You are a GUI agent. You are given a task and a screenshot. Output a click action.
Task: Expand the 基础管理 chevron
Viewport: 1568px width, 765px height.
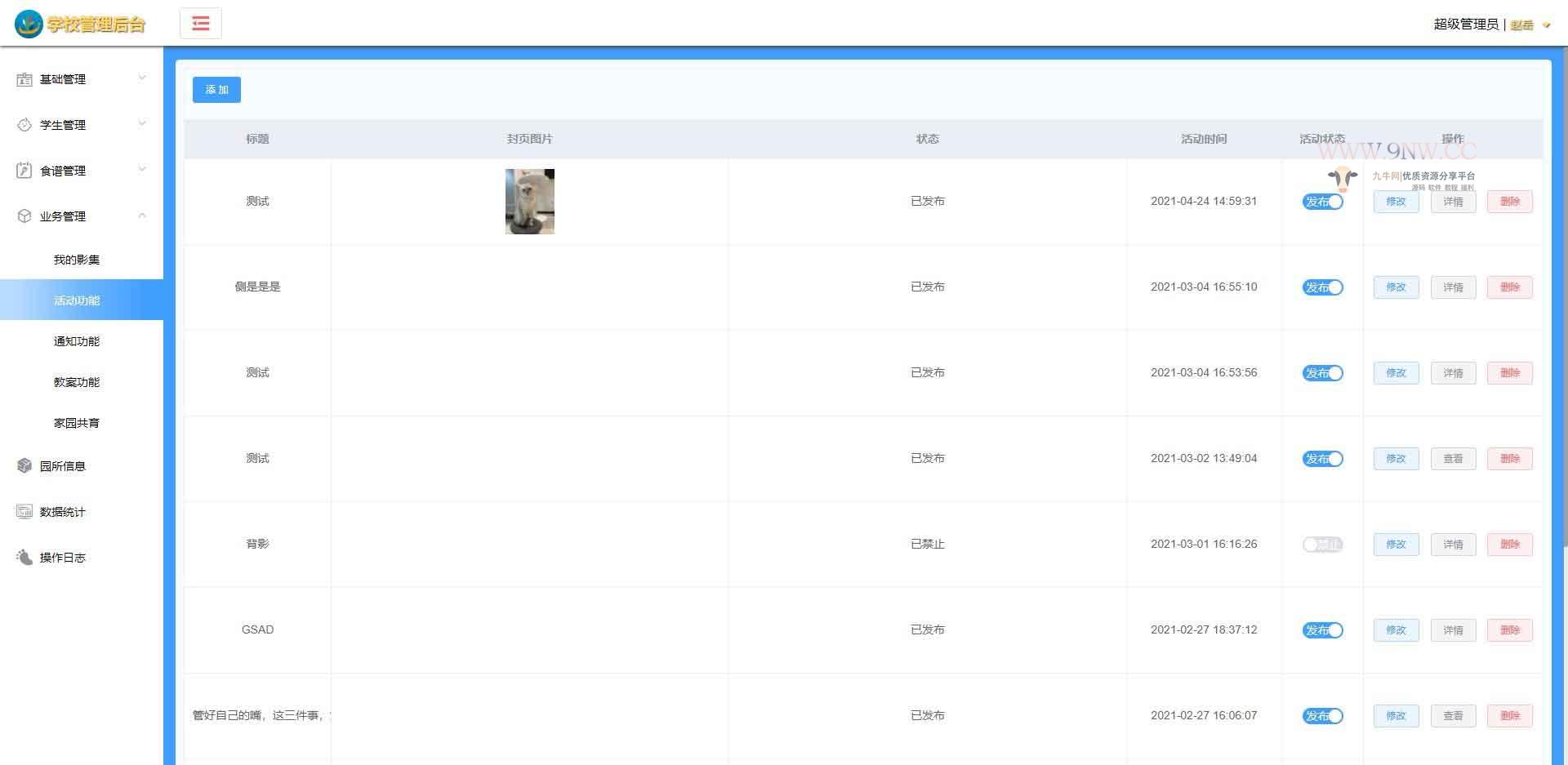pos(142,78)
